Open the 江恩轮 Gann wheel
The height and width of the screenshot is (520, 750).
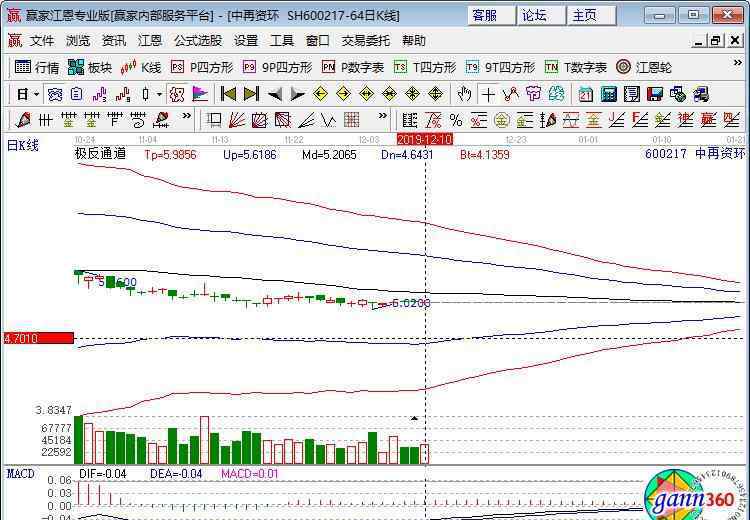click(x=644, y=67)
